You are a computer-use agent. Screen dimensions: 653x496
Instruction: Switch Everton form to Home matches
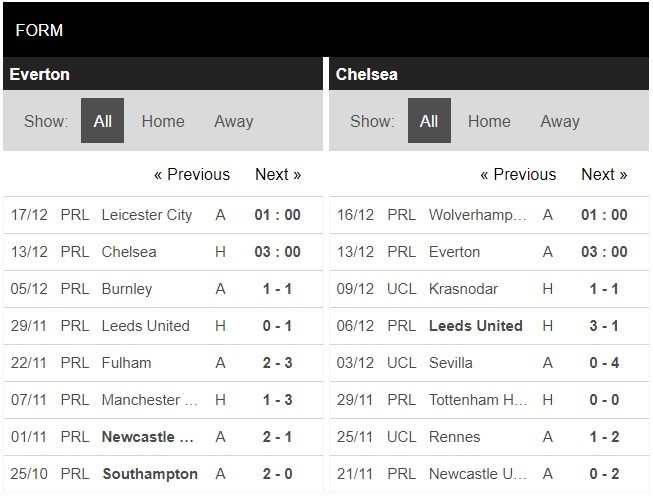pyautogui.click(x=163, y=121)
